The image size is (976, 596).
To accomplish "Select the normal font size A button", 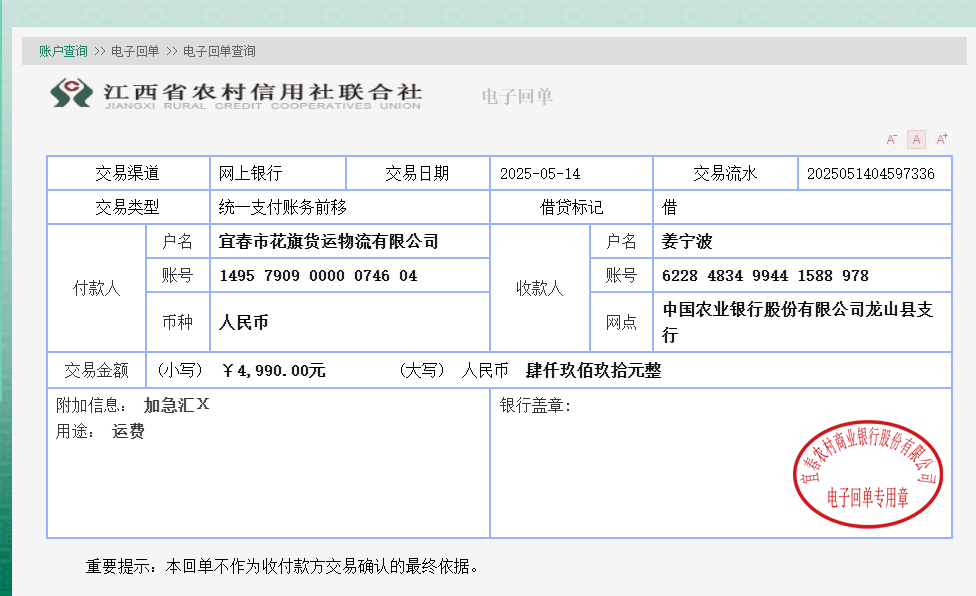I will tap(916, 139).
